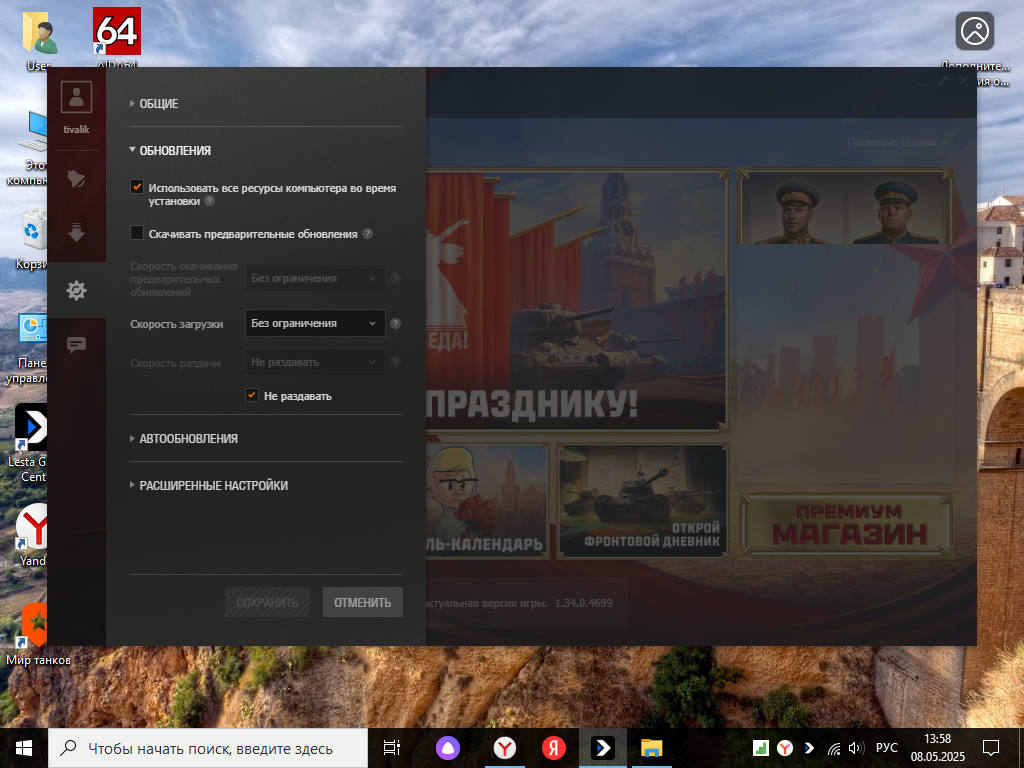The image size is (1024, 768).
Task: Open Корзина recycle bin icon
Action: (x=31, y=238)
